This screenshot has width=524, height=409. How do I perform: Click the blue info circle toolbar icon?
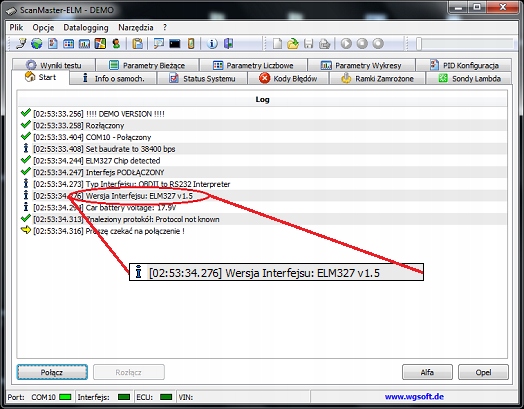(x=212, y=43)
